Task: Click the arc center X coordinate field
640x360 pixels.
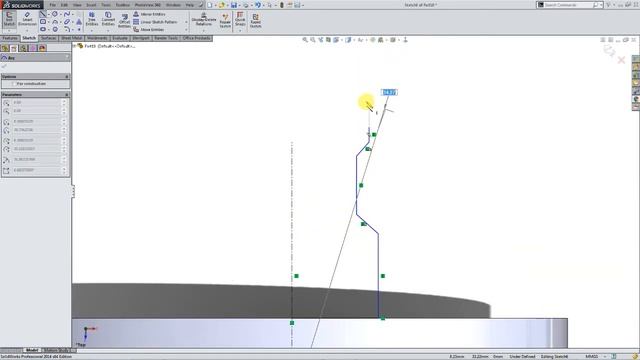Action: pyautogui.click(x=37, y=102)
